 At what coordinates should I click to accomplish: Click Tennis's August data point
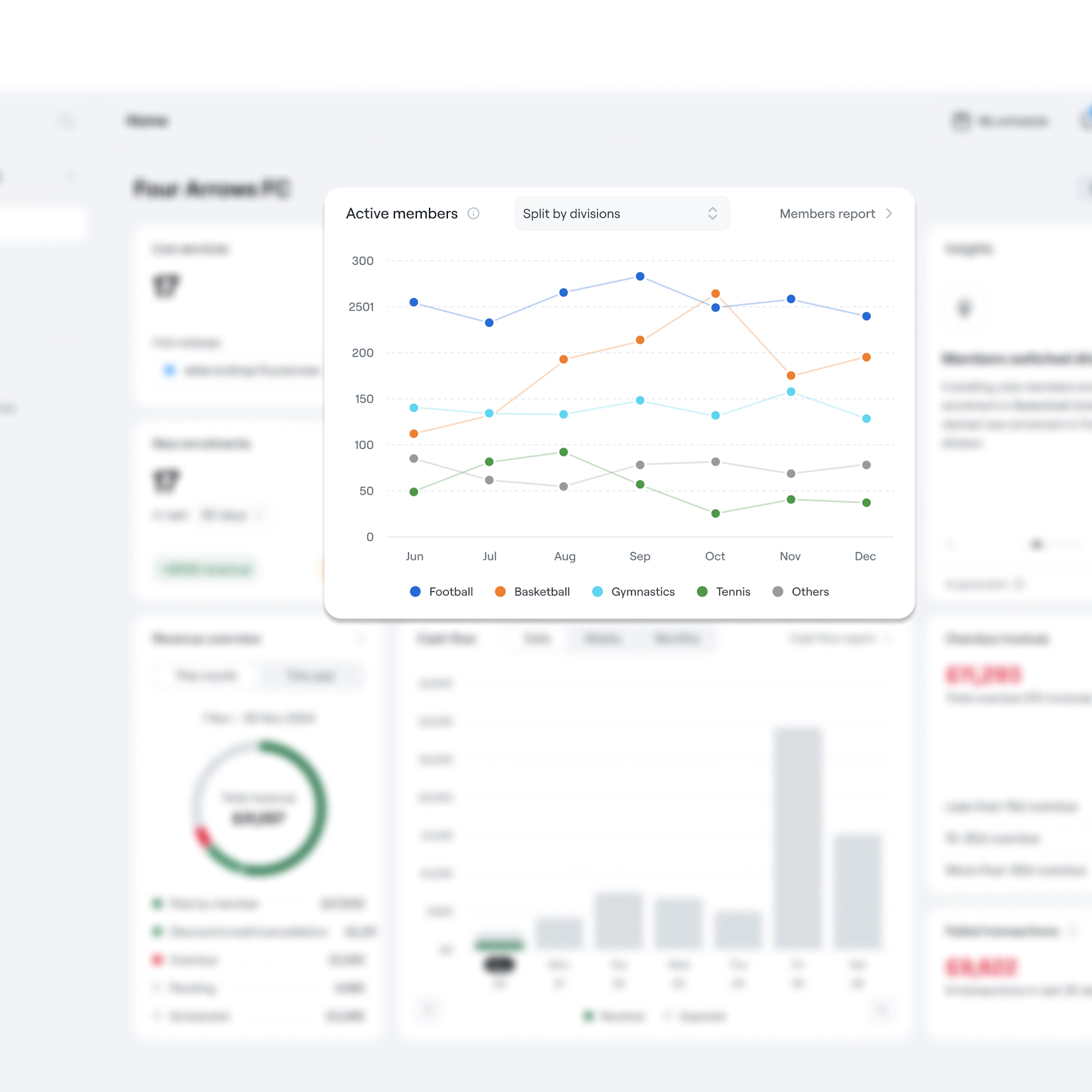[563, 452]
